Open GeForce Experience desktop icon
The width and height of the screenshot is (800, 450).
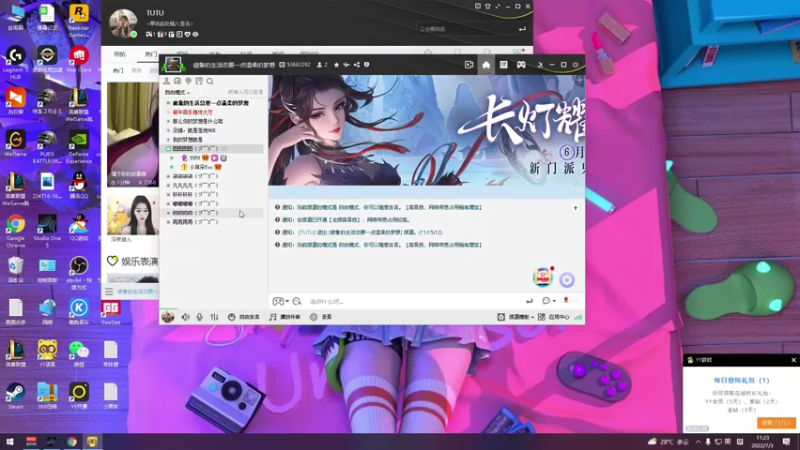click(79, 147)
